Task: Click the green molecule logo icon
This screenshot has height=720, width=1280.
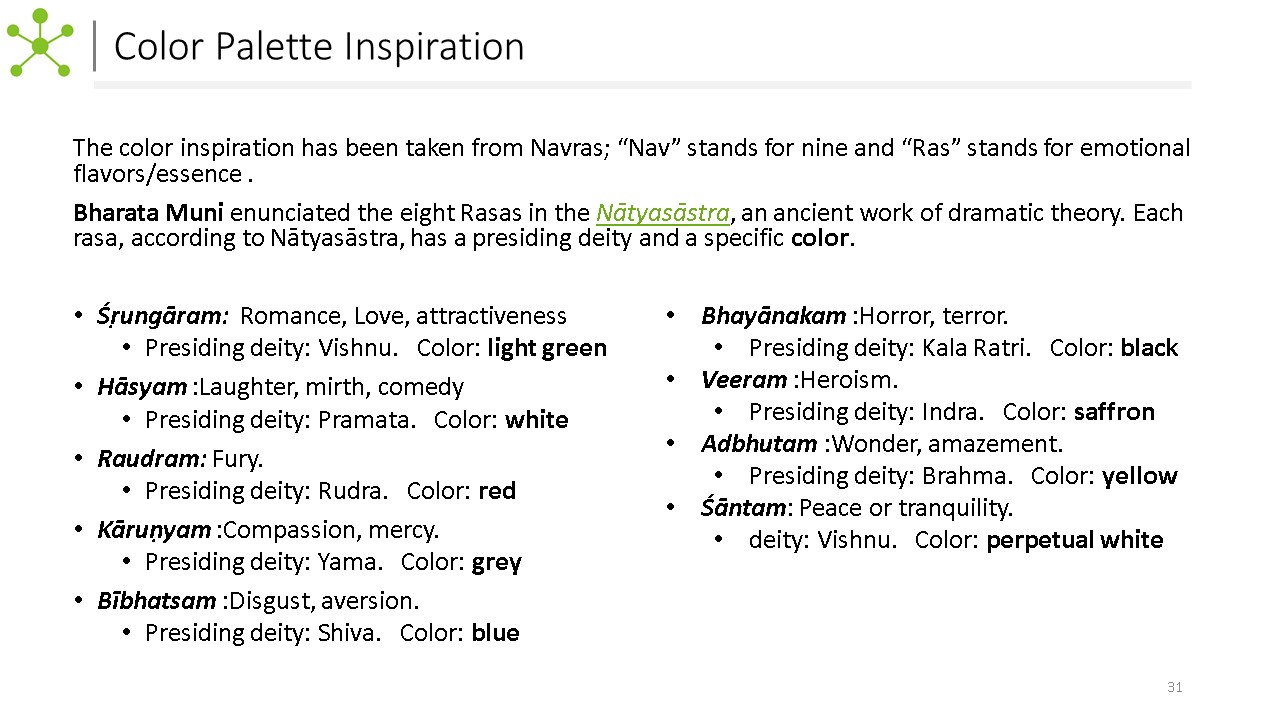Action: [x=40, y=44]
